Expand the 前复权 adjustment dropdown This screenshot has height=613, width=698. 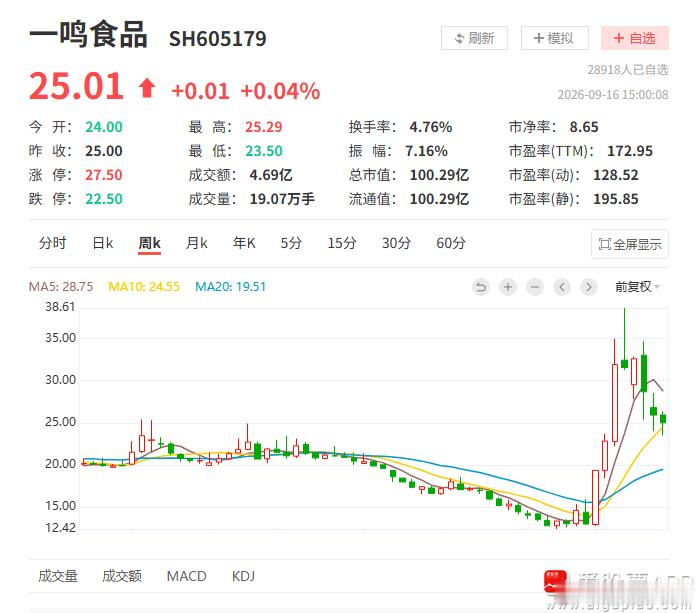coord(637,287)
